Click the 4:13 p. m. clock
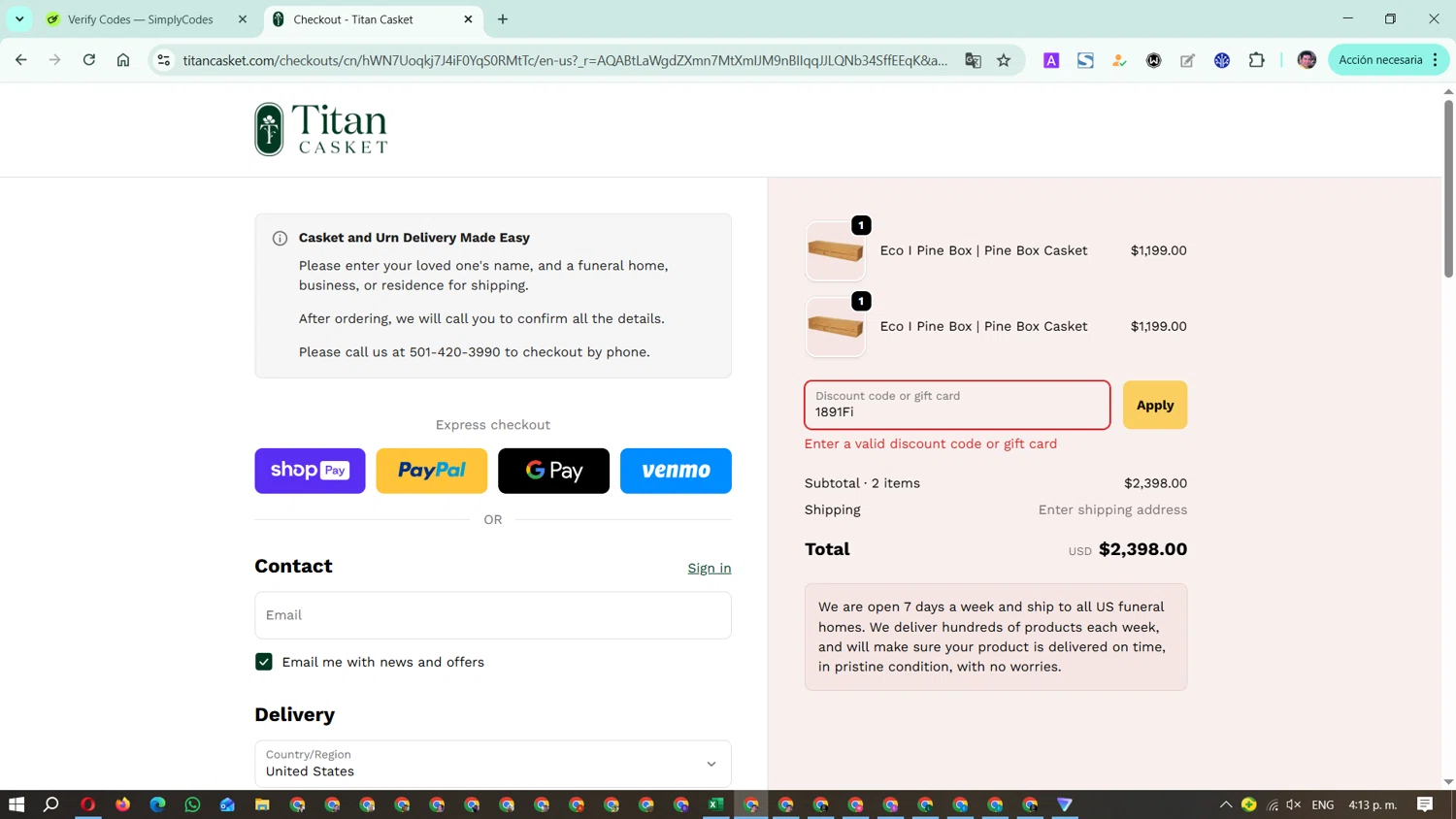 [x=1373, y=804]
